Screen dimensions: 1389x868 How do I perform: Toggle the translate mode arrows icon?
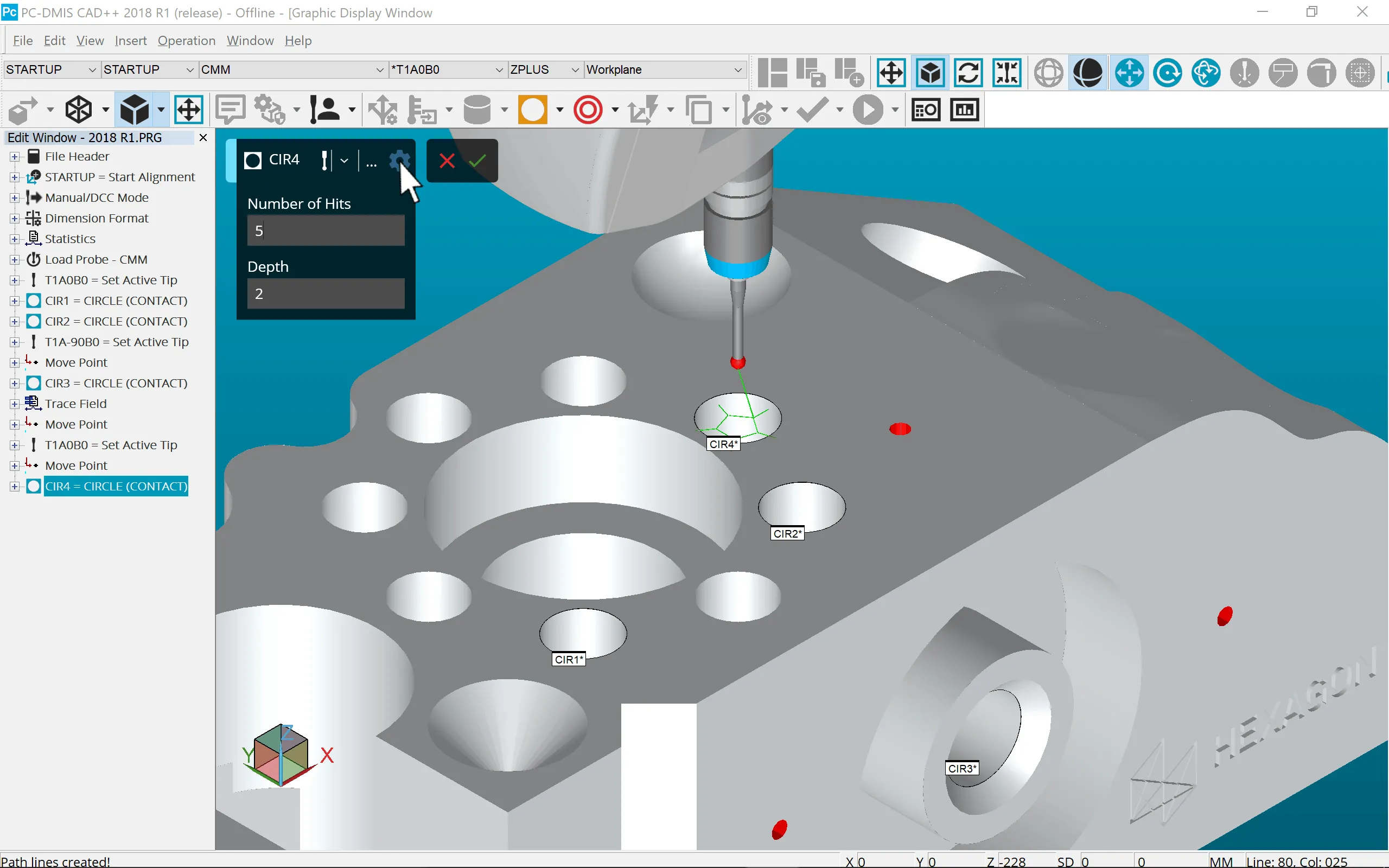point(1129,73)
